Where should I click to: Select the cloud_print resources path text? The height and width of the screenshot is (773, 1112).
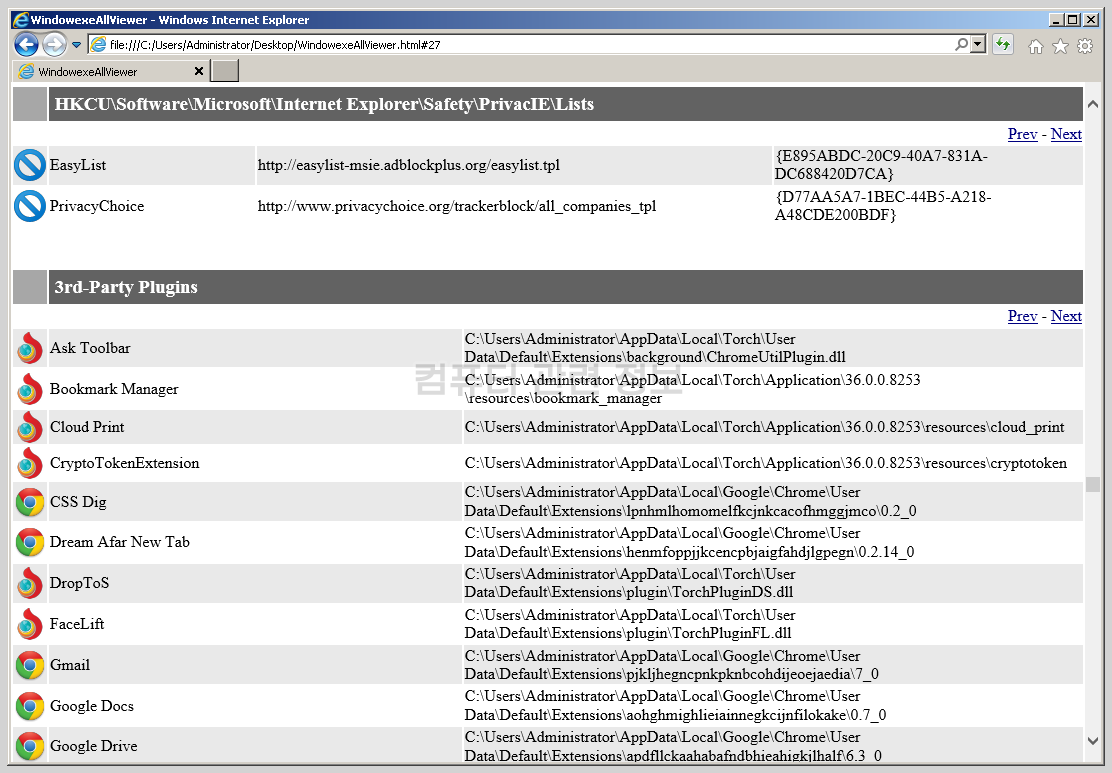(764, 427)
